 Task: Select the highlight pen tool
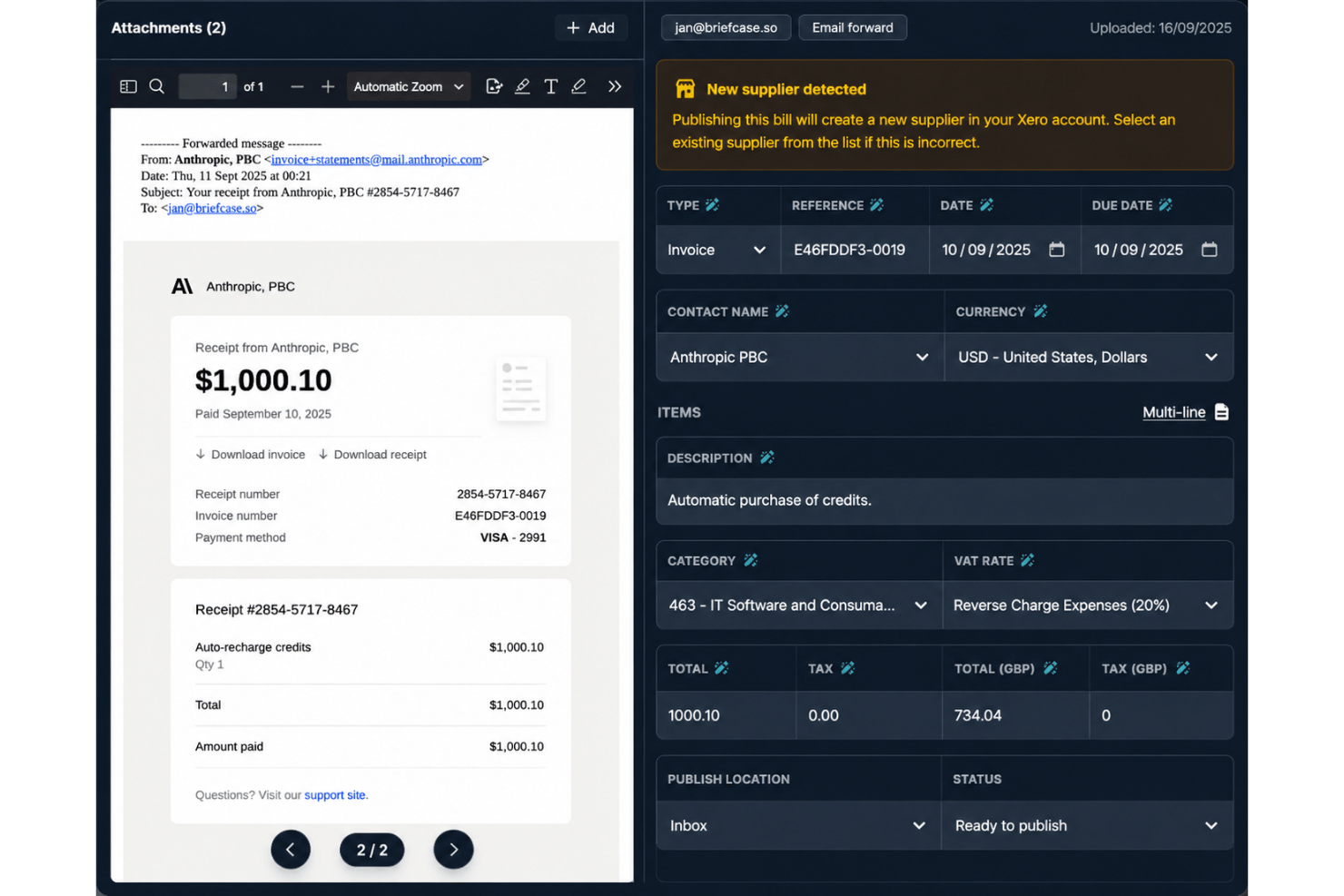pos(522,86)
